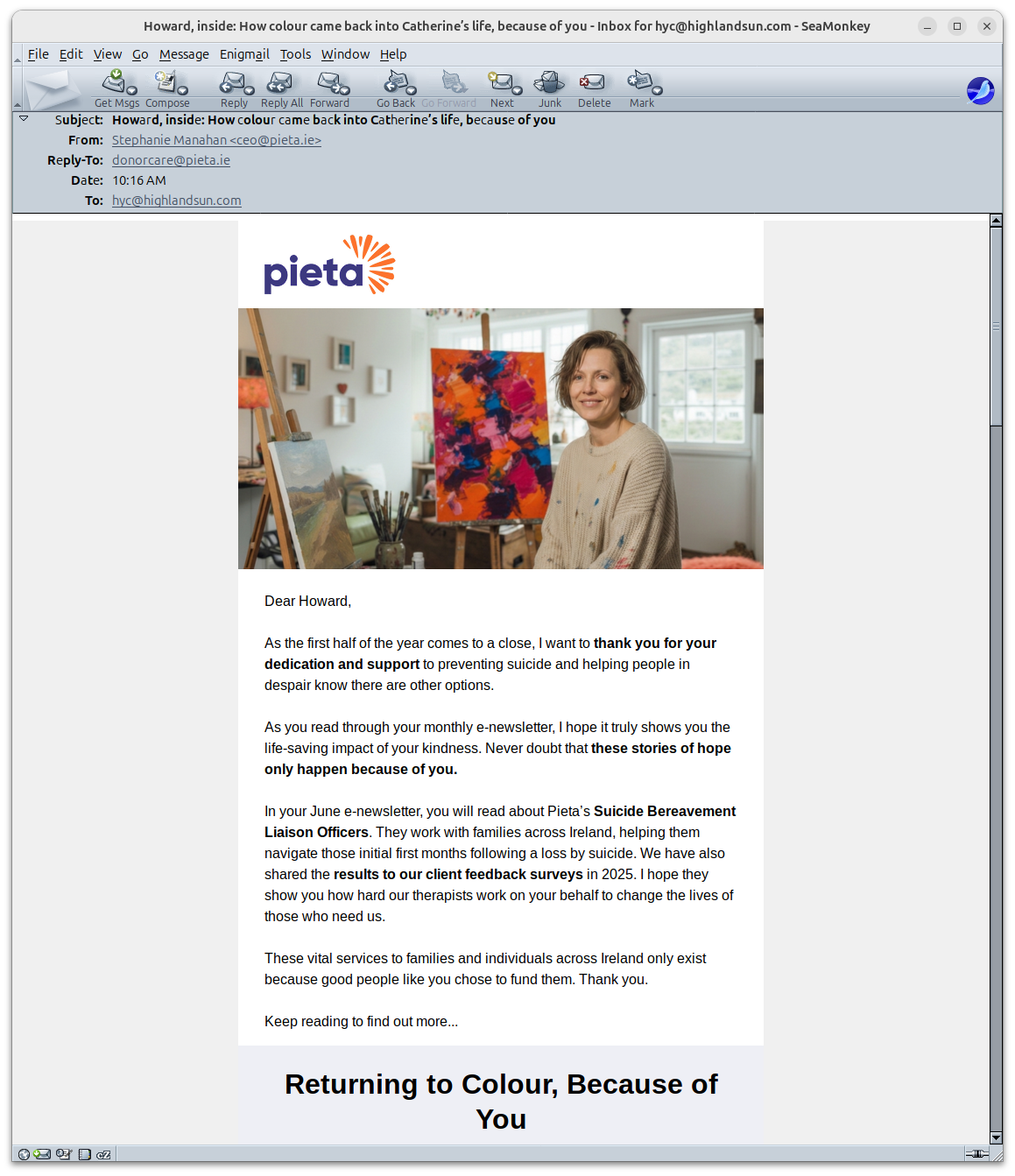Open the Message menu
The width and height of the screenshot is (1015, 1176).
184,54
